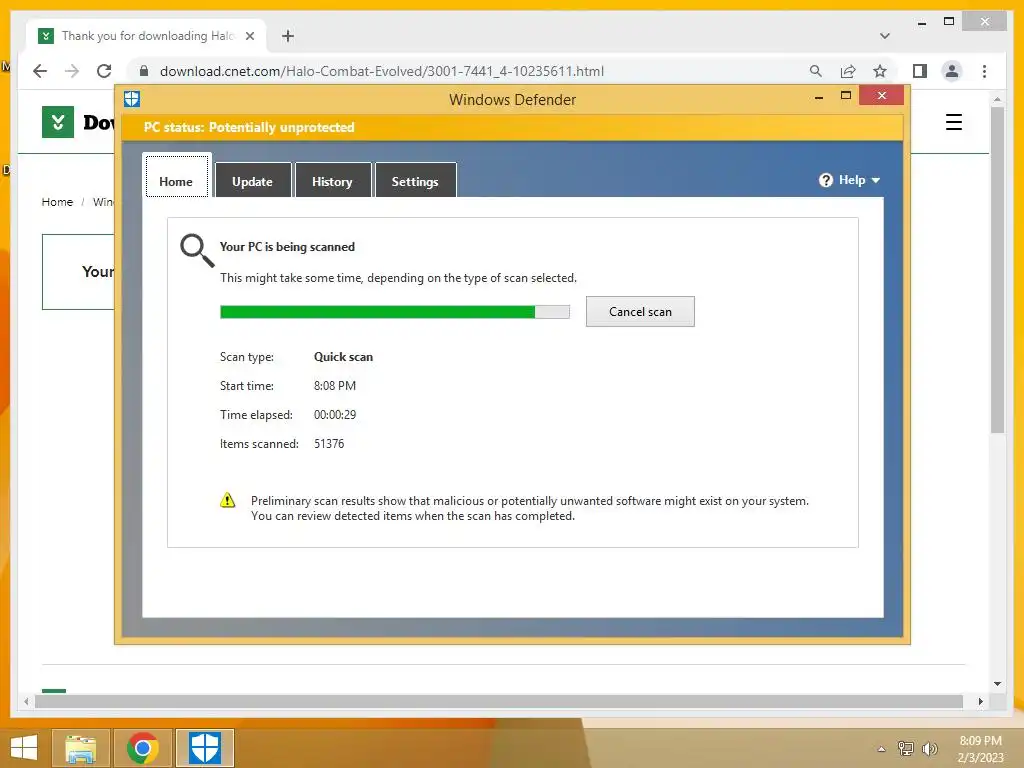1024x768 pixels.
Task: Click the start time value 8:08 PM
Action: pyautogui.click(x=335, y=385)
